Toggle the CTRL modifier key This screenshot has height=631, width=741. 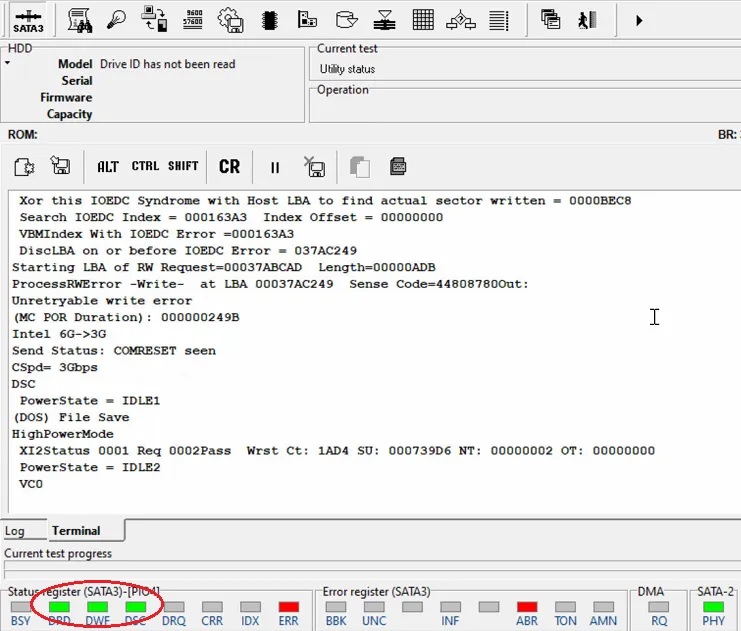point(145,167)
